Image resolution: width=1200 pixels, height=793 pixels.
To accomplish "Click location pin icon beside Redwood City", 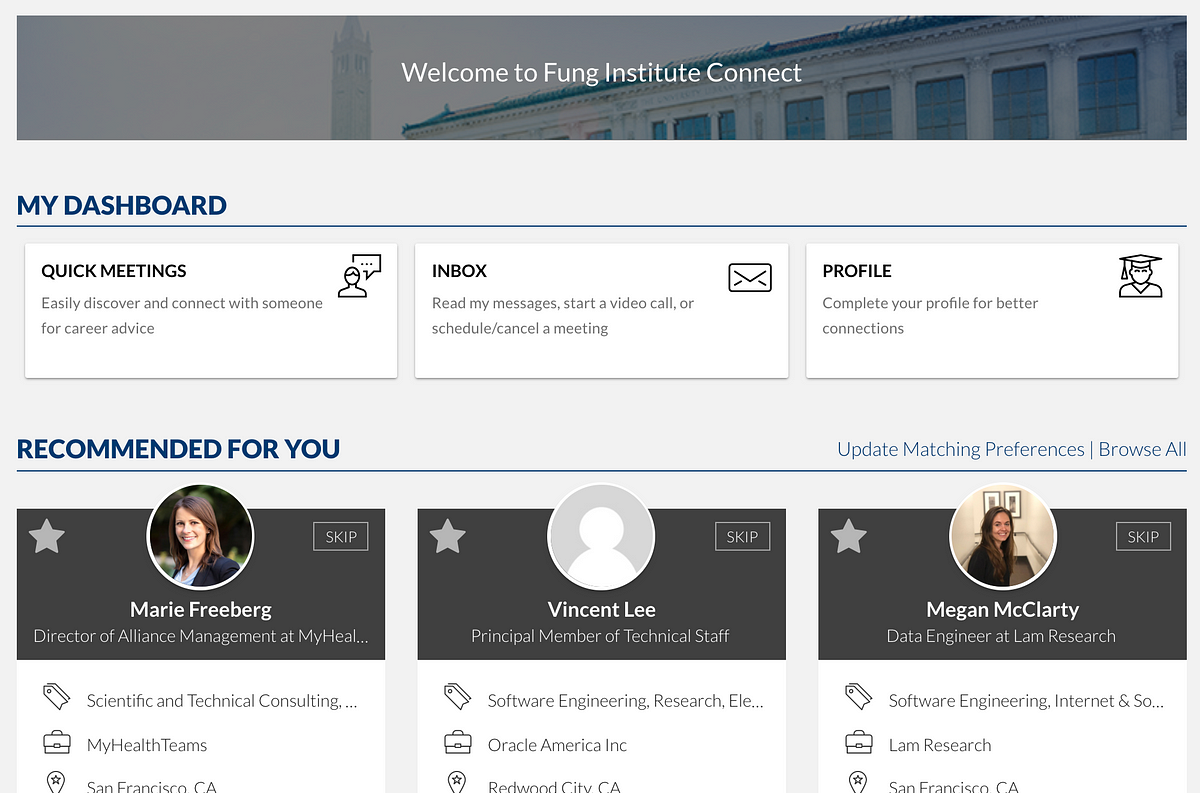I will 457,782.
